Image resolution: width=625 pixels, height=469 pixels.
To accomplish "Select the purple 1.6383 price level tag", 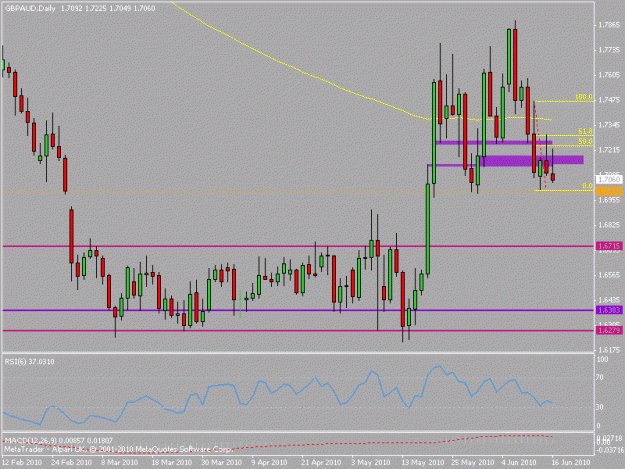I will [x=609, y=310].
